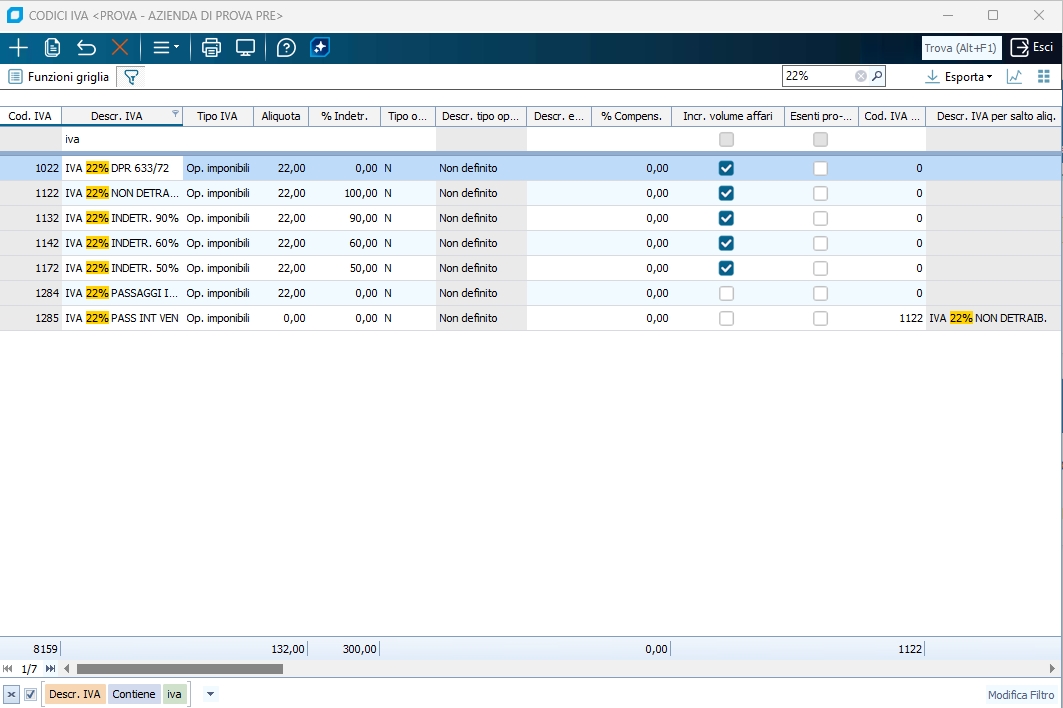The image size is (1063, 708).
Task: Enable Incr. volume affari for code 1284
Action: pyautogui.click(x=726, y=293)
